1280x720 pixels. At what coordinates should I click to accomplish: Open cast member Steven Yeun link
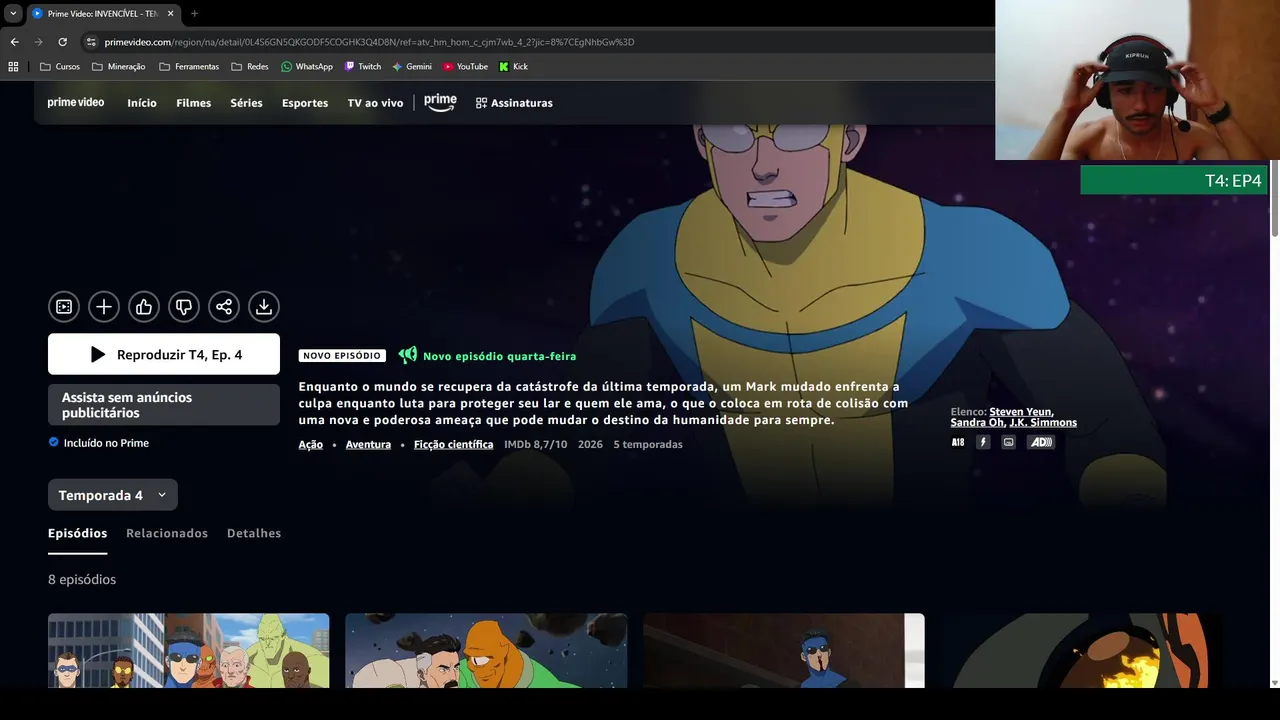(x=1020, y=412)
